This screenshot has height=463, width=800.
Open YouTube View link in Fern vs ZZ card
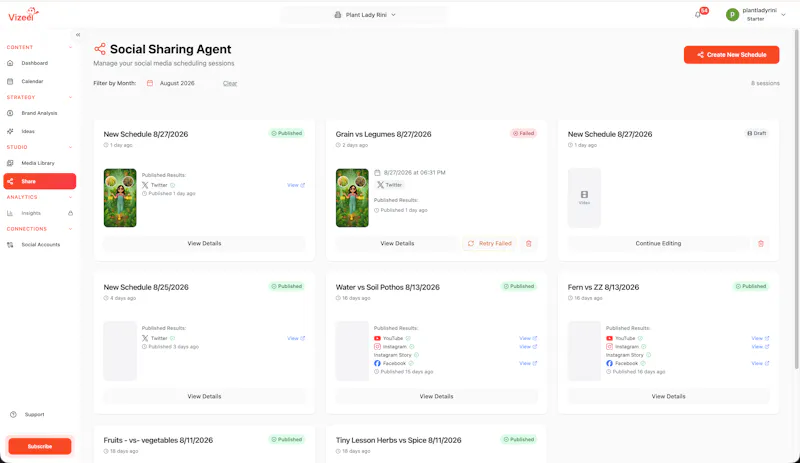[760, 338]
